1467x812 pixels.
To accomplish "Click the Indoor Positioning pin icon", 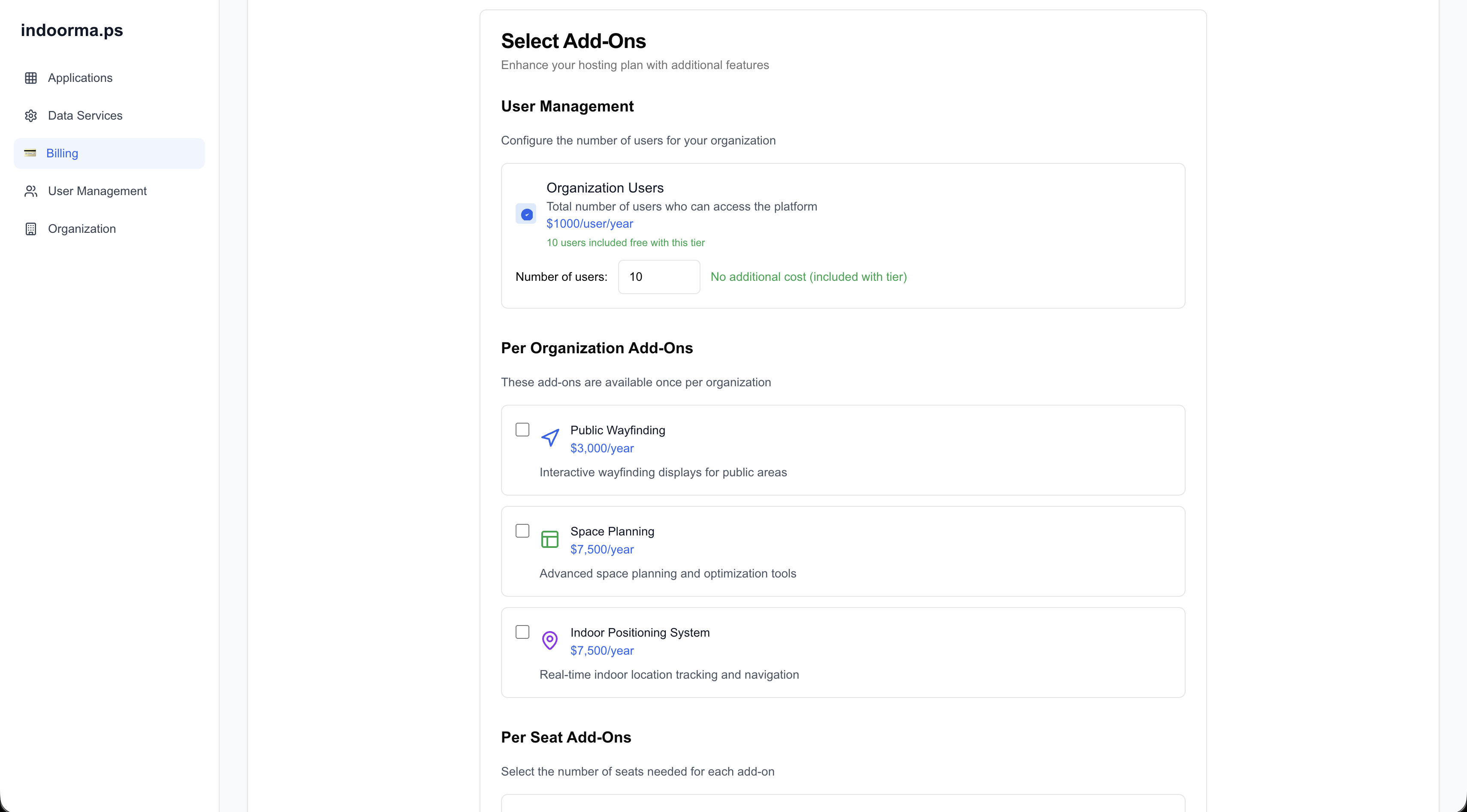I will coord(549,640).
